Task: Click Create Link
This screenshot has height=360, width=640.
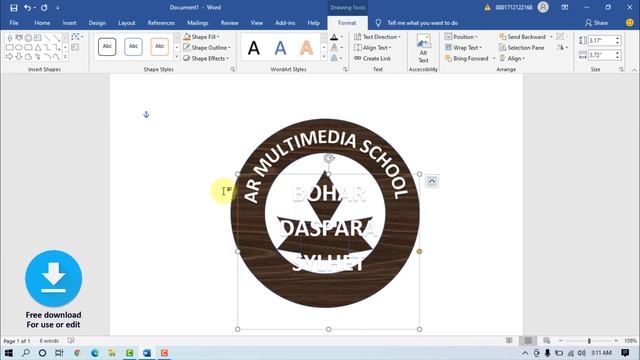Action: point(372,58)
